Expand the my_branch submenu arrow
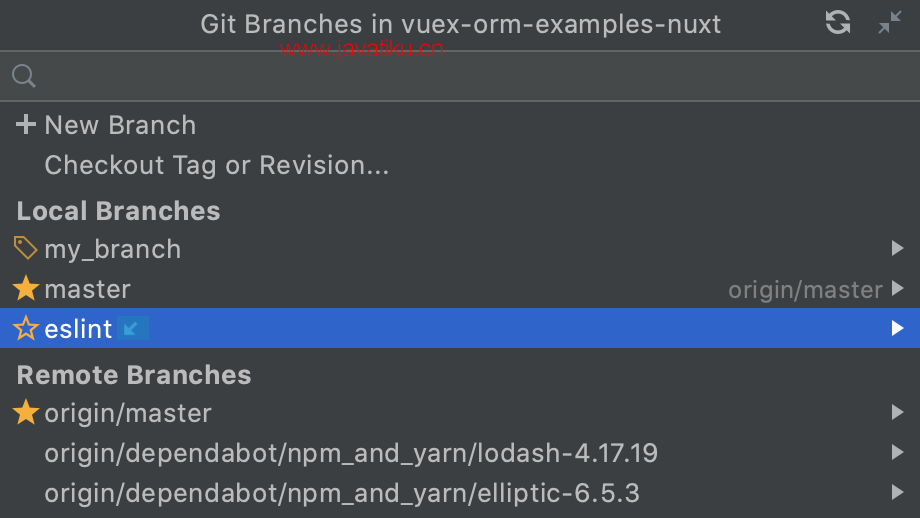920x518 pixels. point(897,248)
